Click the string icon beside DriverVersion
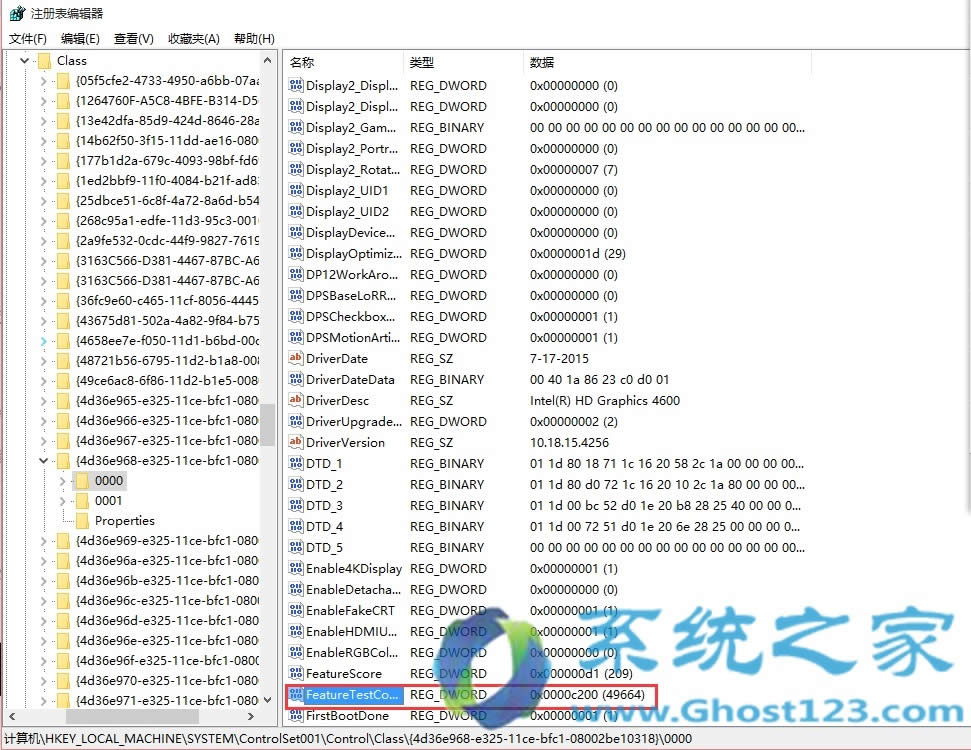 [295, 442]
